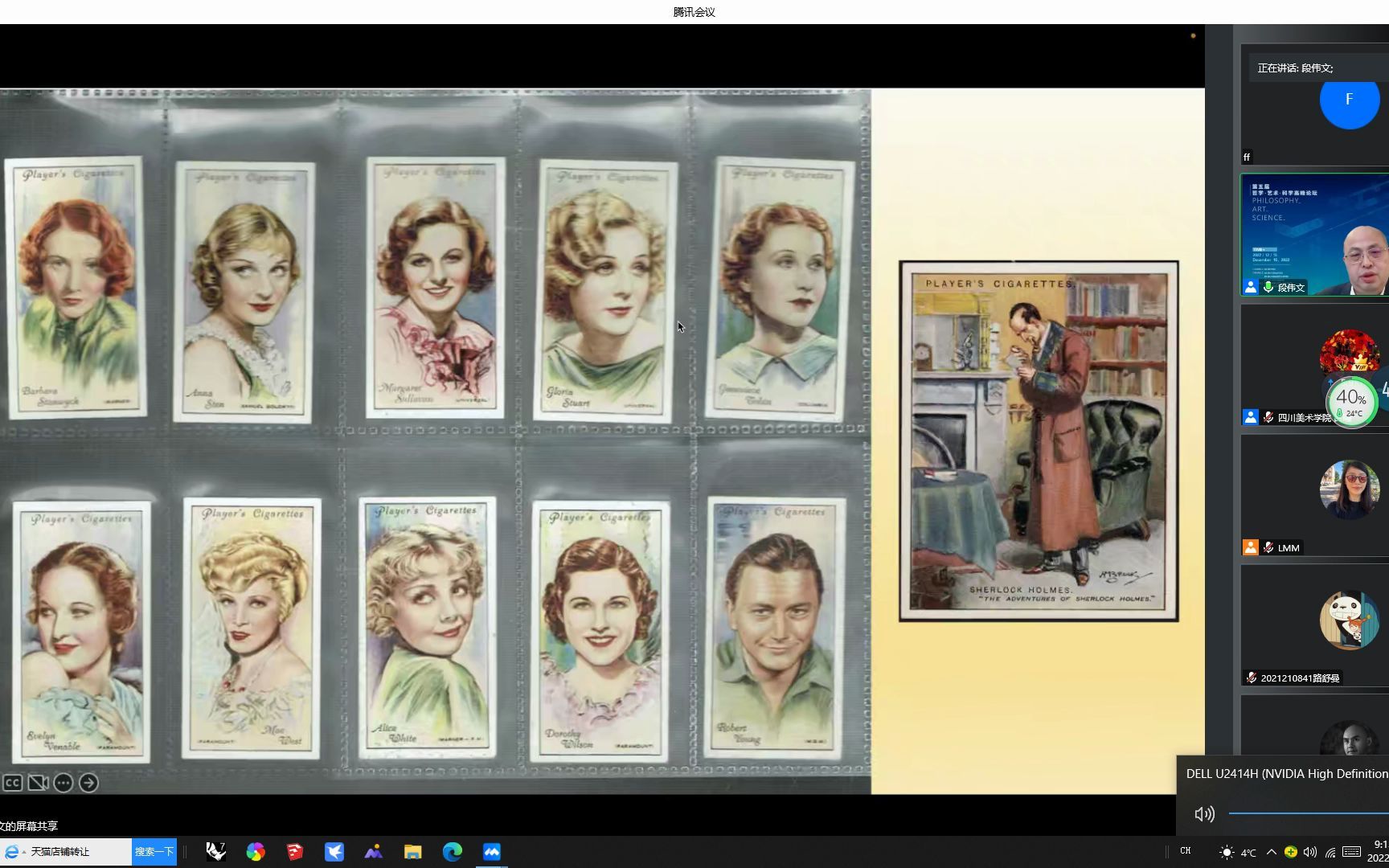Click muted mic icon next to 四川美术学院
Viewport: 1389px width, 868px height.
(1268, 417)
